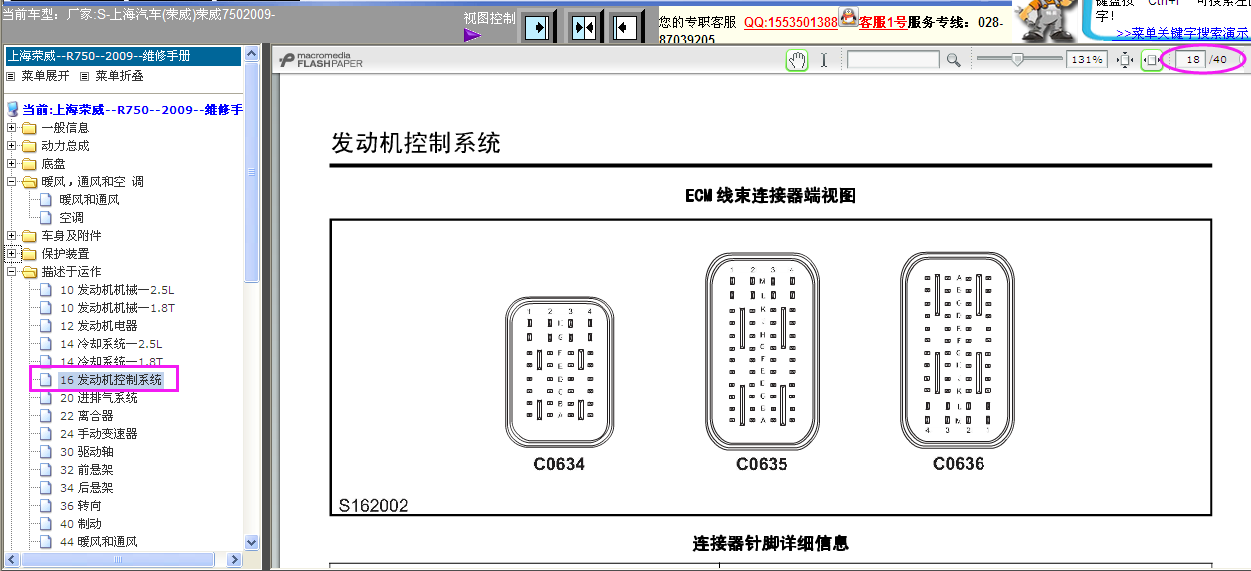Click the page icon for 36 转向
The height and width of the screenshot is (571, 1251).
tap(45, 506)
